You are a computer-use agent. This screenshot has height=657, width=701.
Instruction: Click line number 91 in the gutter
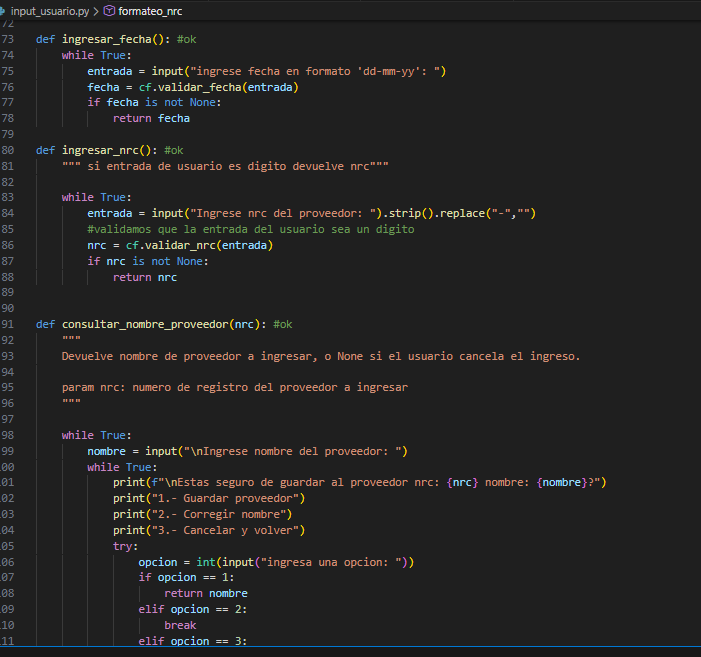point(8,324)
